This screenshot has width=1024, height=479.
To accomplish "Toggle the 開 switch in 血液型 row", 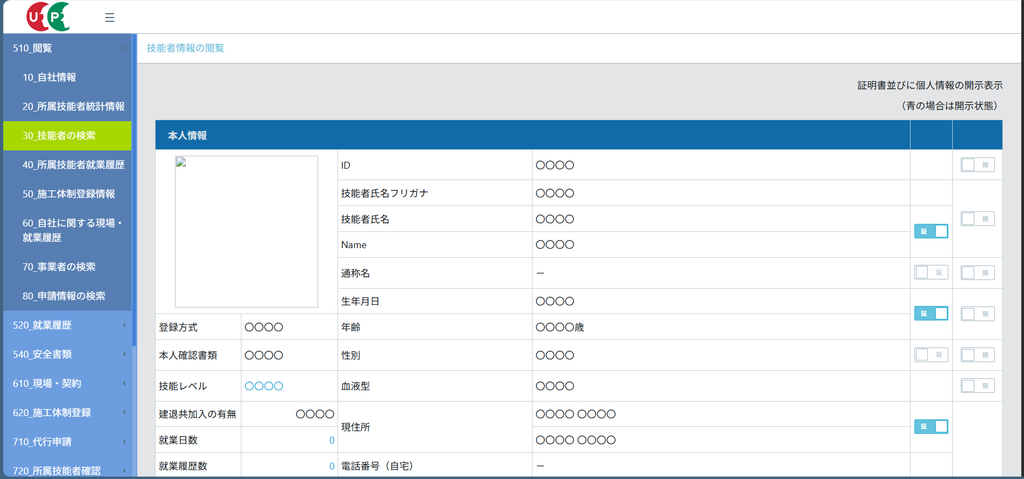I will point(978,386).
